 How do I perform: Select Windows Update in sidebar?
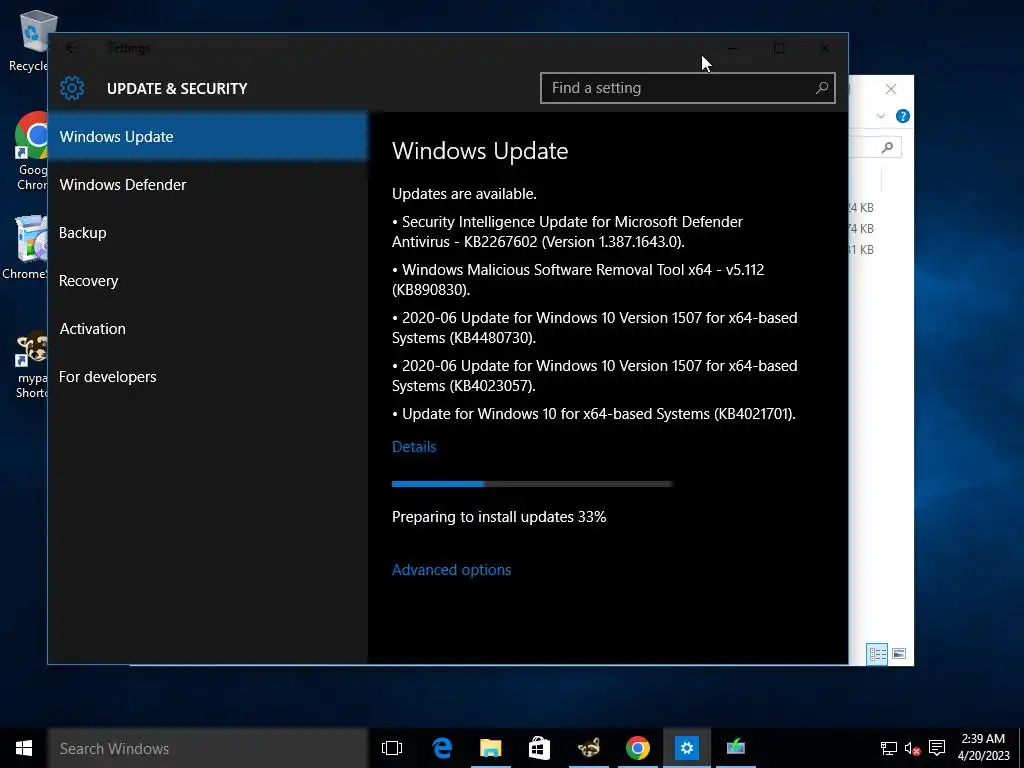click(x=208, y=136)
